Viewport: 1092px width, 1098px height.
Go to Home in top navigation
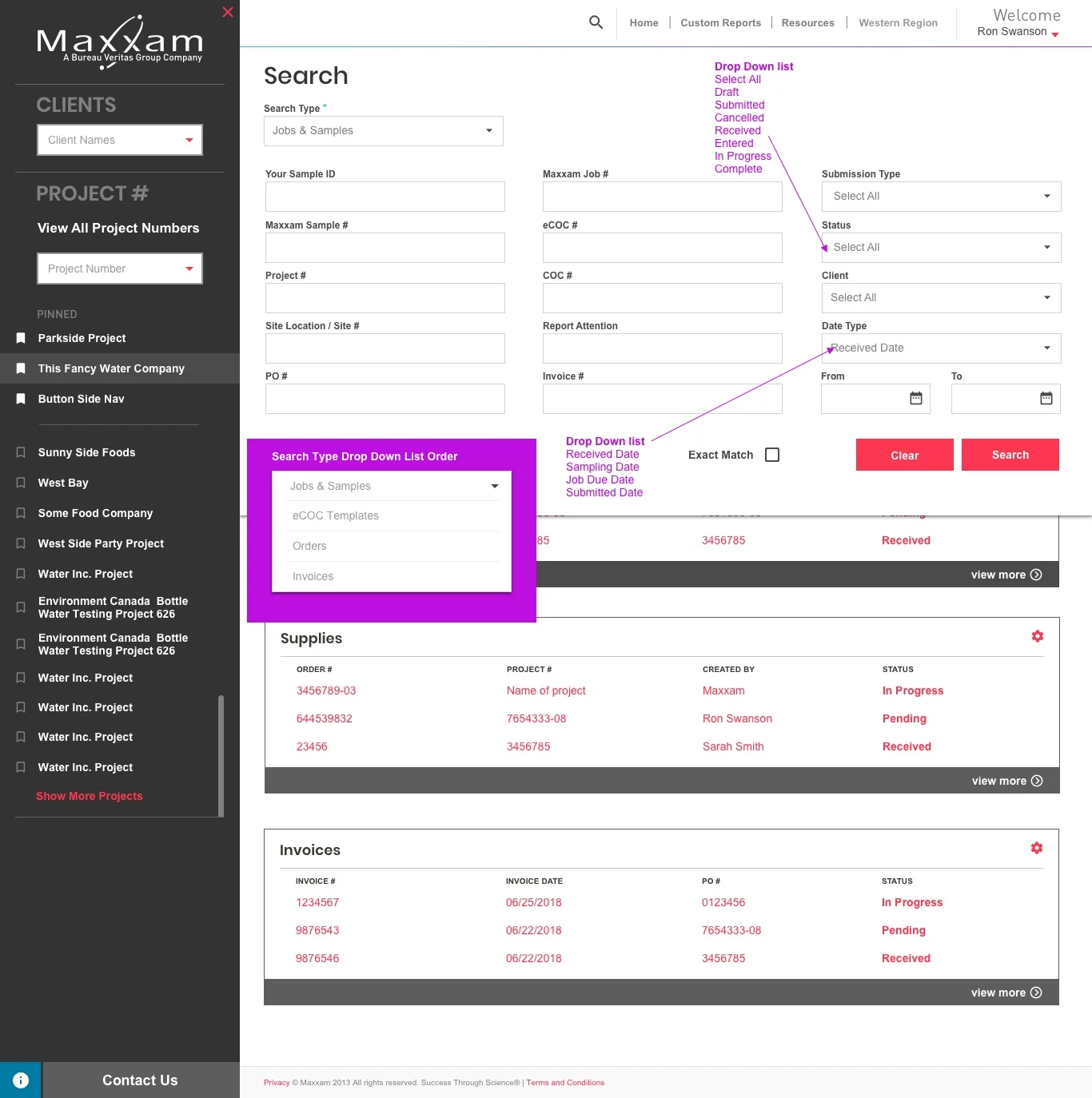pyautogui.click(x=644, y=23)
